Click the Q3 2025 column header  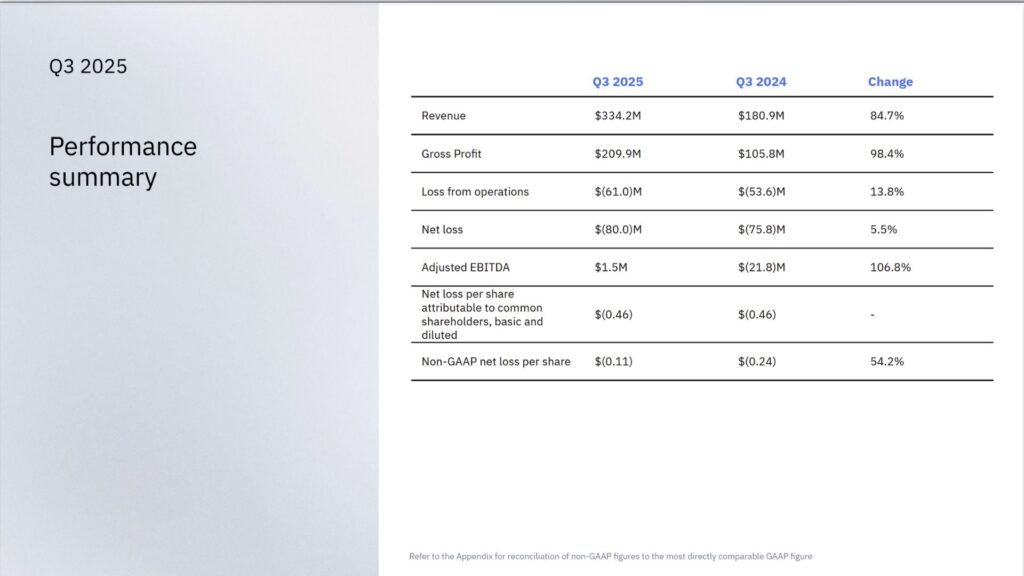617,82
